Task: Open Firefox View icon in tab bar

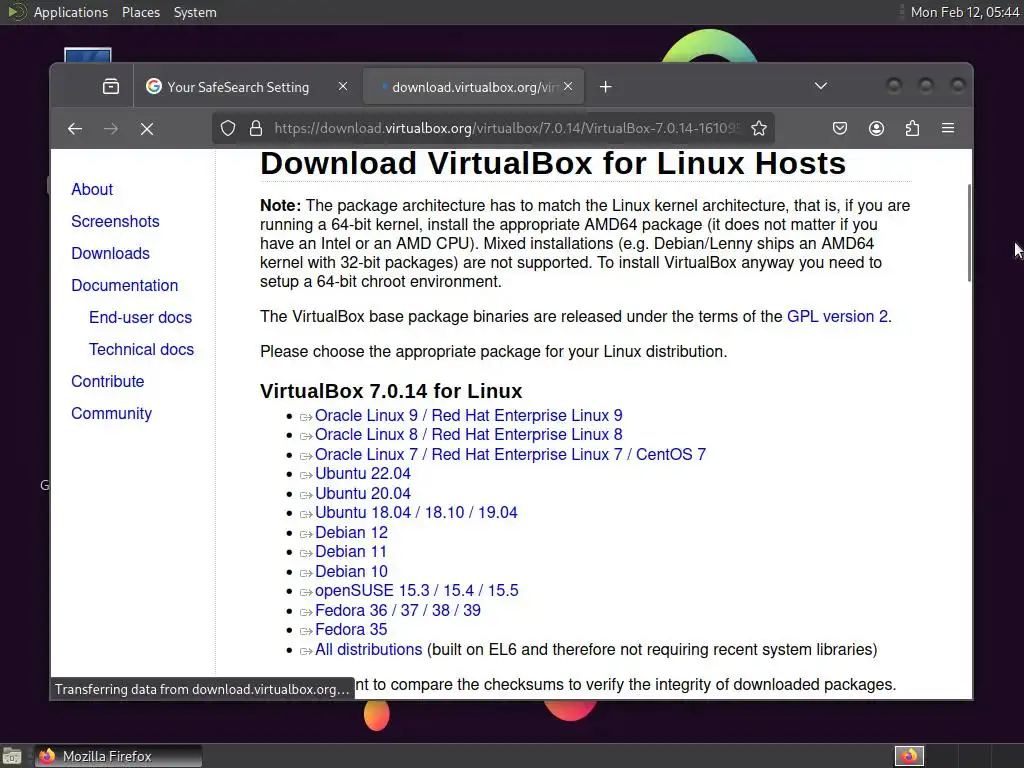Action: pyautogui.click(x=111, y=86)
